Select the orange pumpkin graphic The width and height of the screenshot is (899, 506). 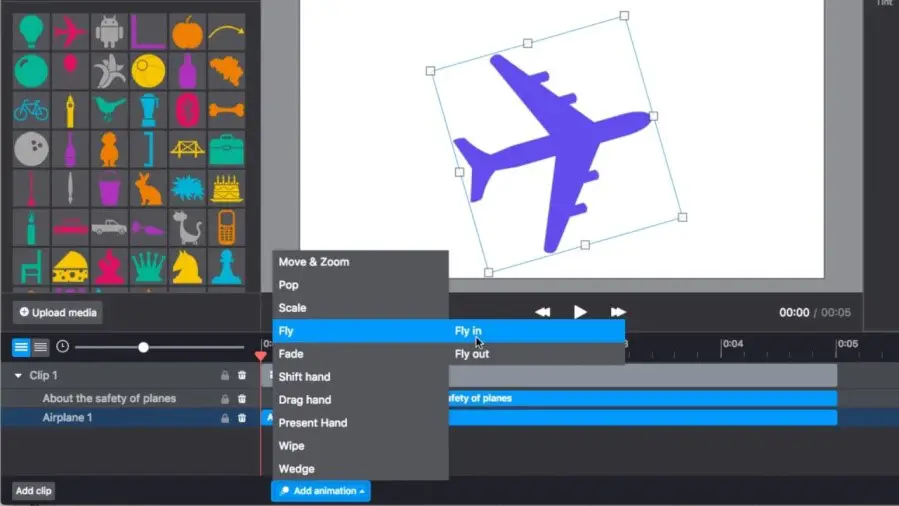coord(187,31)
